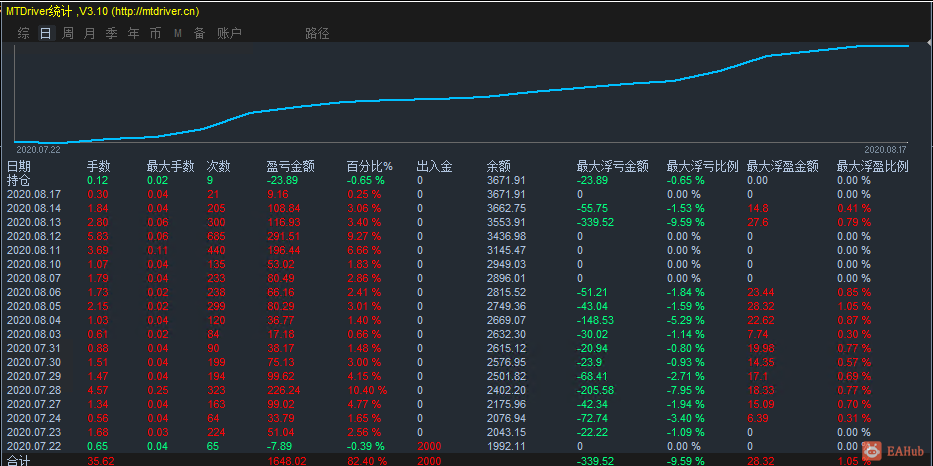
Task: Switch to the 季 quarterly tab
Action: click(x=111, y=33)
